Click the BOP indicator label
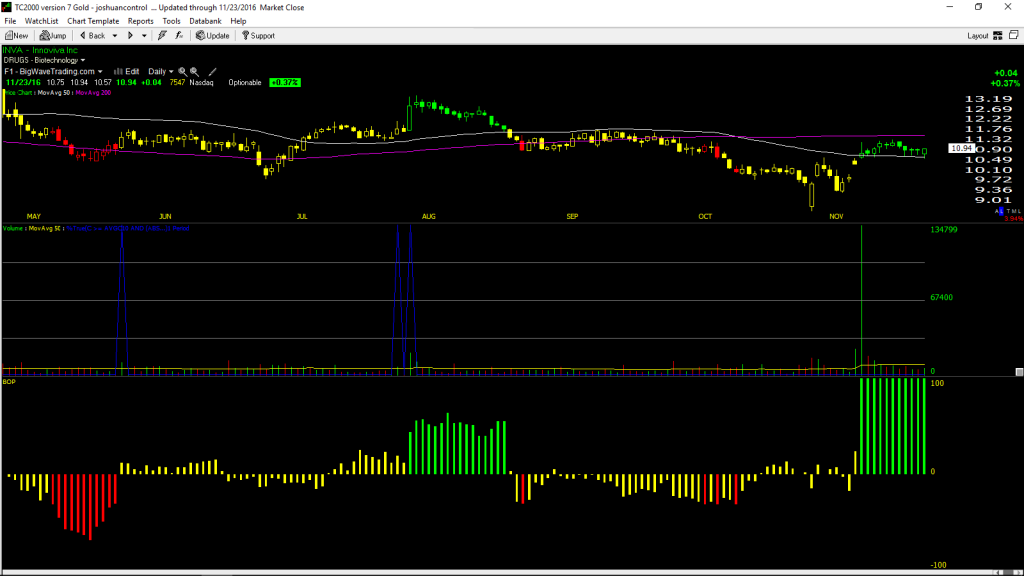The width and height of the screenshot is (1024, 576). pos(9,381)
